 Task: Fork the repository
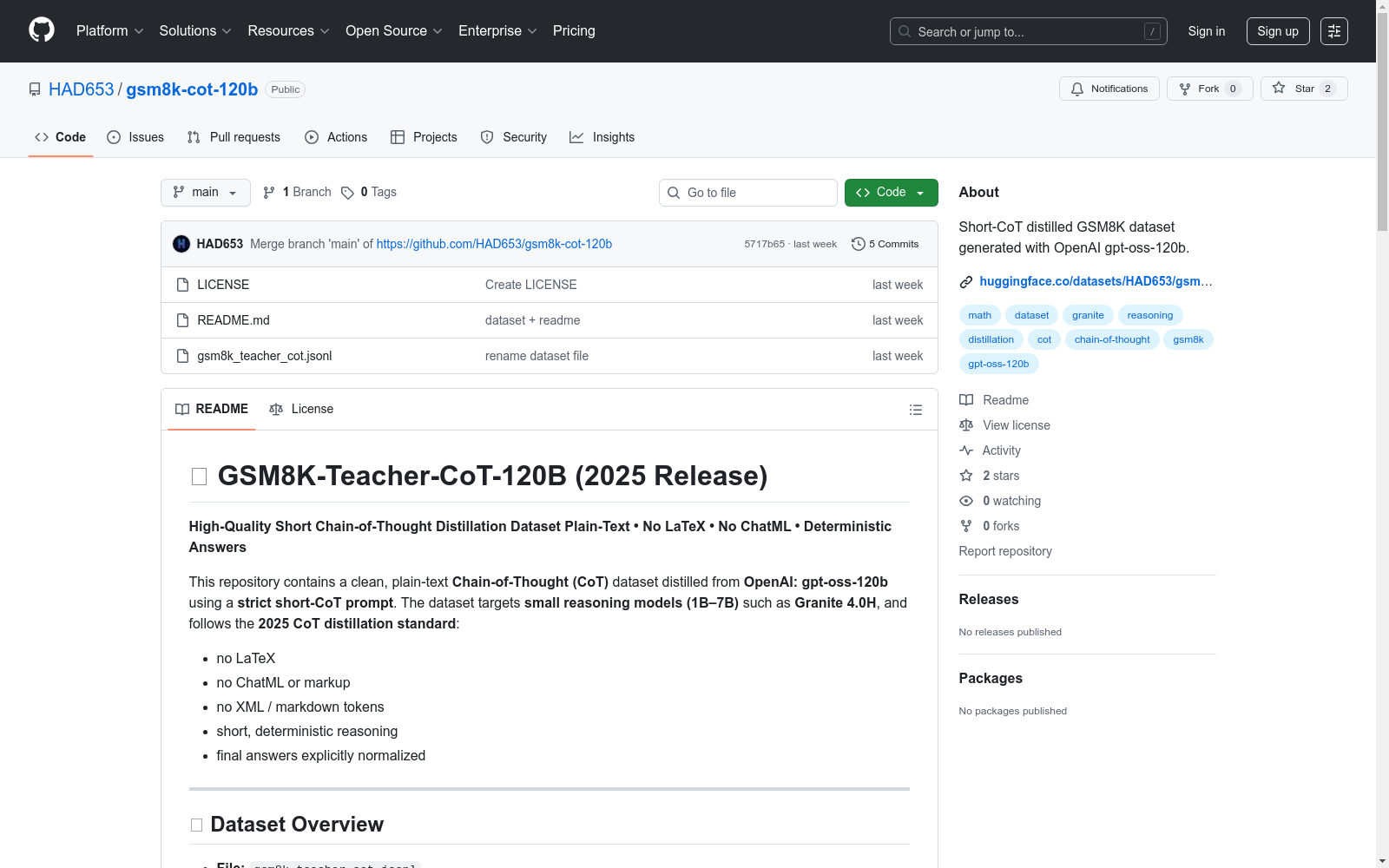[1209, 89]
